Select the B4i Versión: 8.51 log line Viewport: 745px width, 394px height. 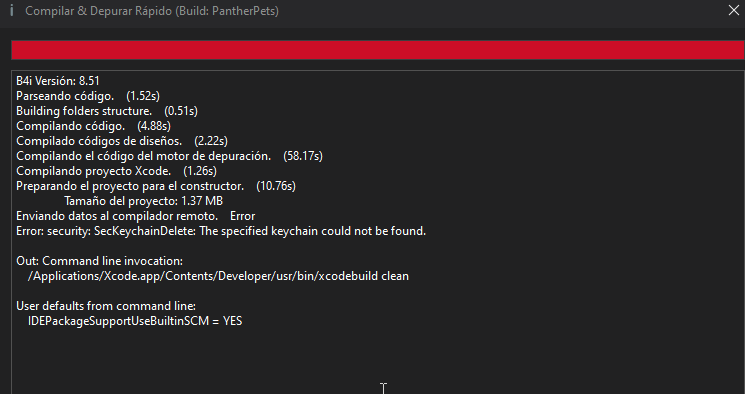click(57, 81)
